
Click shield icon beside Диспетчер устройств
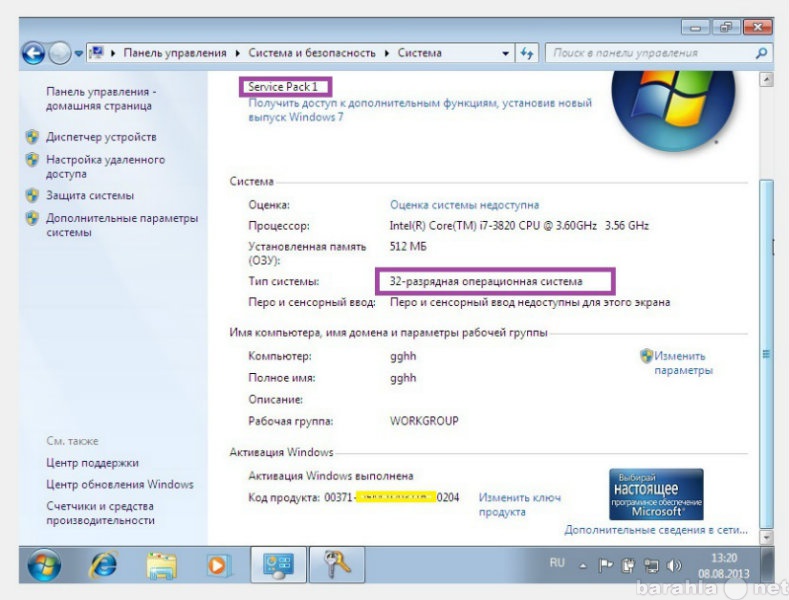pyautogui.click(x=32, y=137)
